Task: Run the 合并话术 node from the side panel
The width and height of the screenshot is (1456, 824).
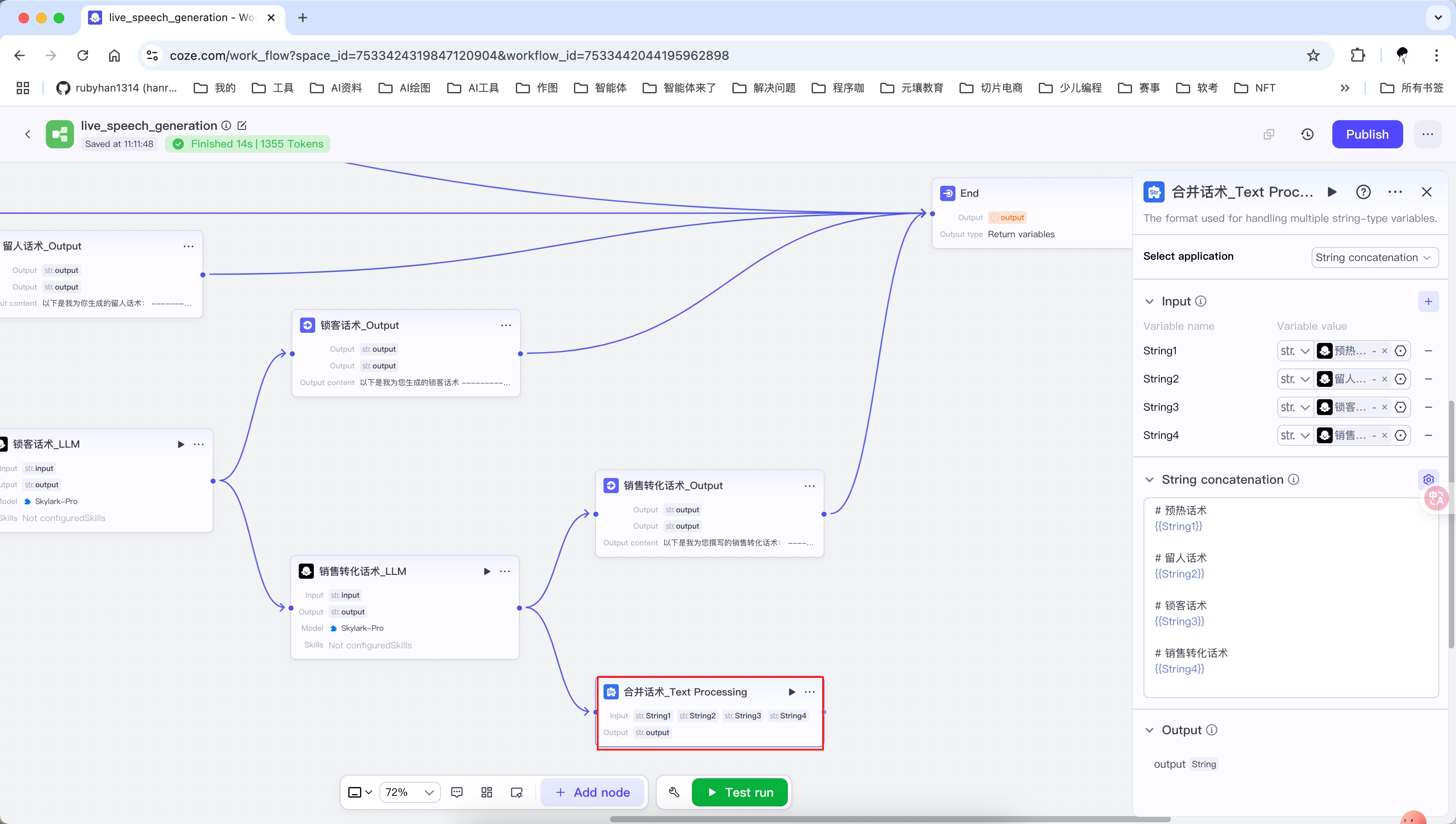Action: 1332,192
